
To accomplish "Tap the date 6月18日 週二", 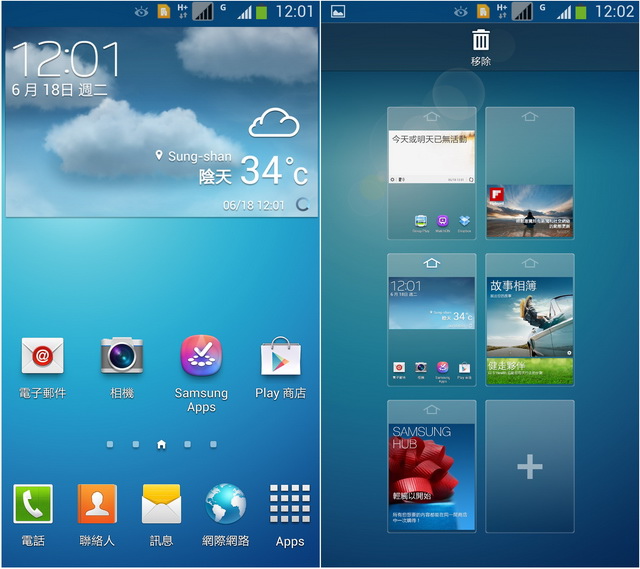I will click(x=59, y=90).
